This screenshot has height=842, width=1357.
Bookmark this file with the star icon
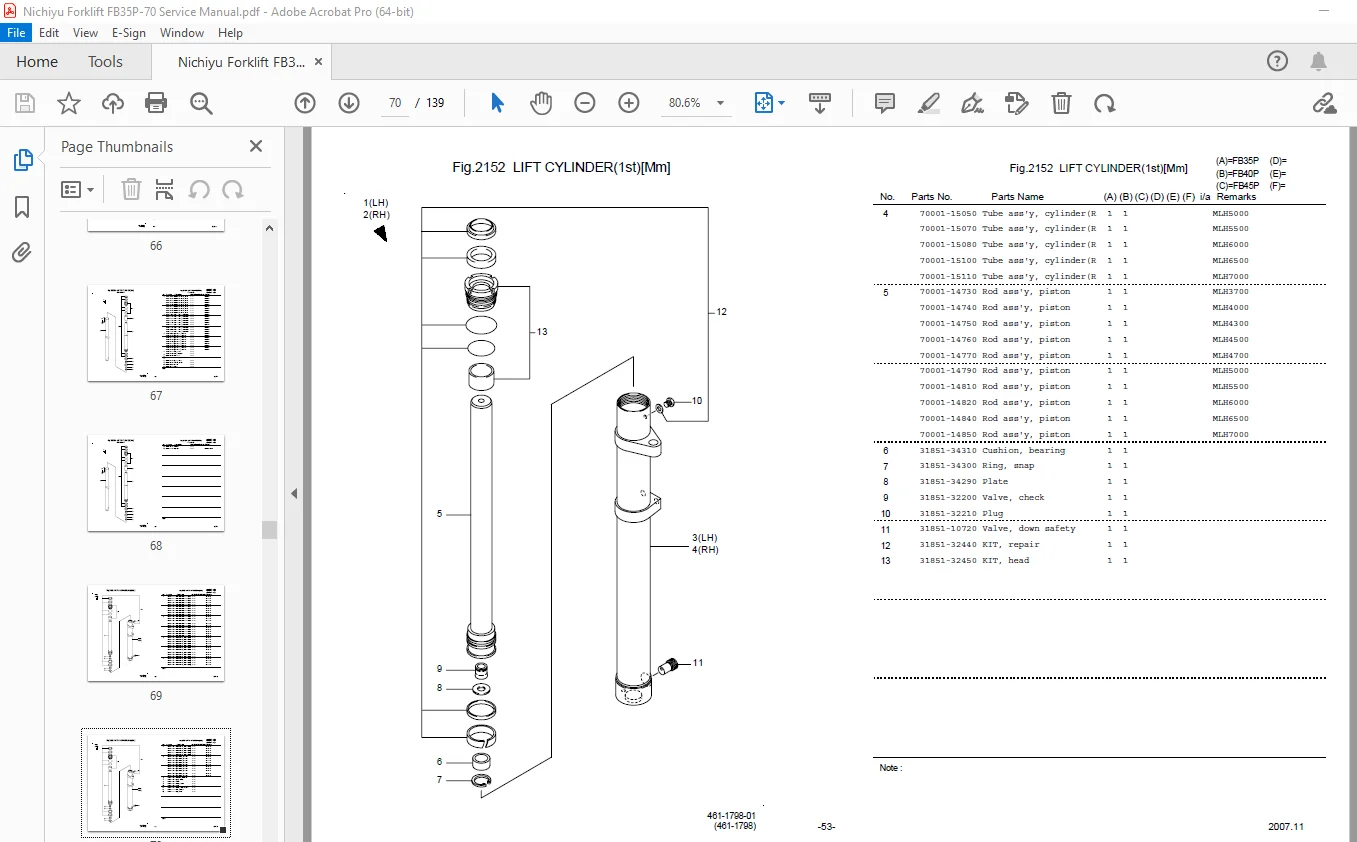click(69, 103)
